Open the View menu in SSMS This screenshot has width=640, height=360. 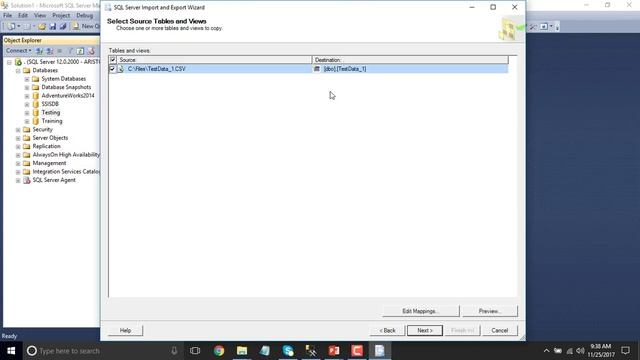click(x=40, y=15)
